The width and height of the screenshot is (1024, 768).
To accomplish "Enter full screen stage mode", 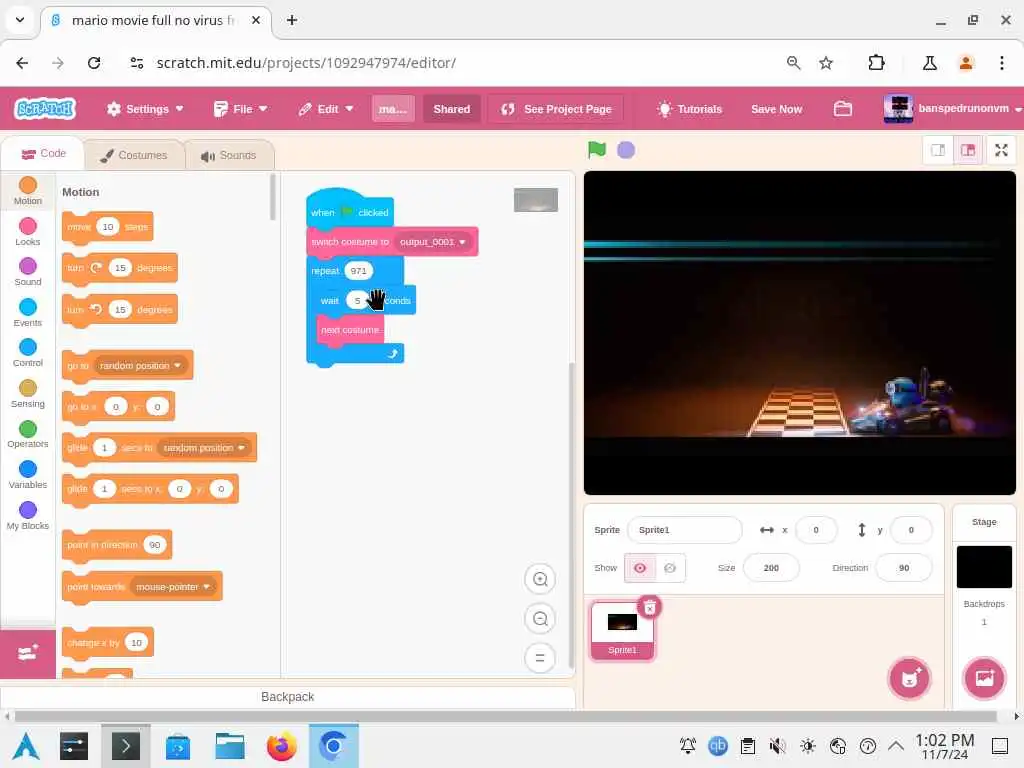I will [x=1001, y=150].
